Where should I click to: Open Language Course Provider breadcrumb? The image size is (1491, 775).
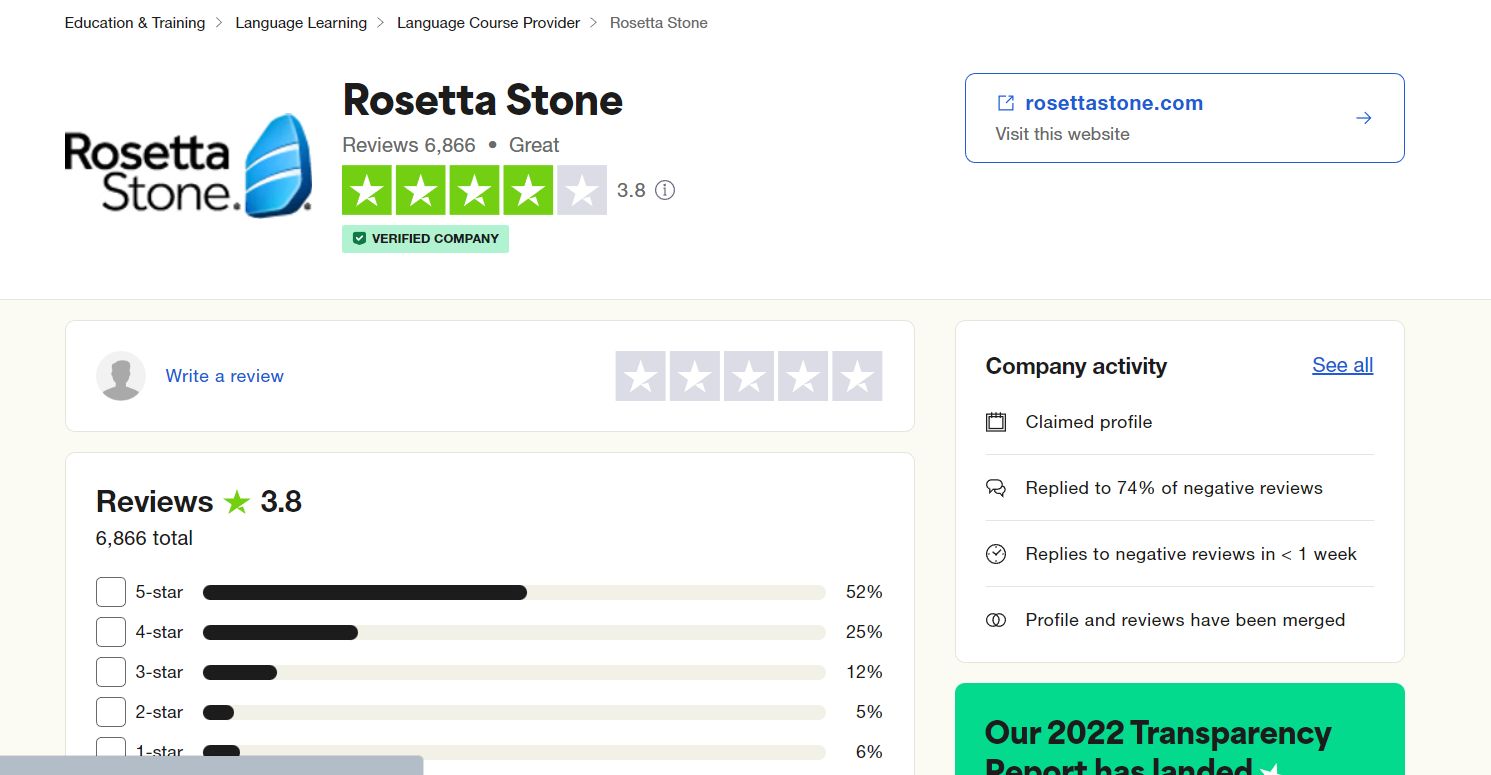pyautogui.click(x=488, y=22)
